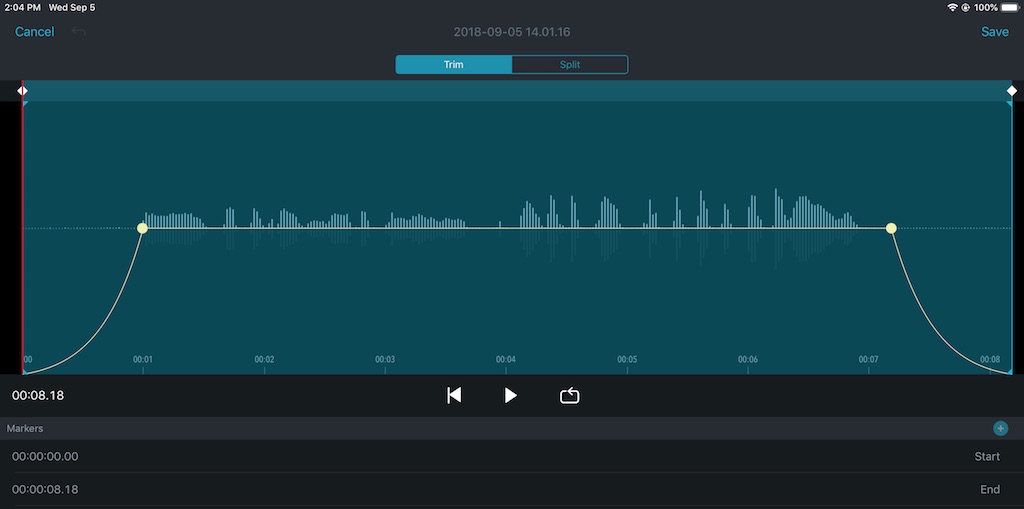This screenshot has width=1024, height=509.
Task: Click the 00:02 timeline tick
Action: 264,360
